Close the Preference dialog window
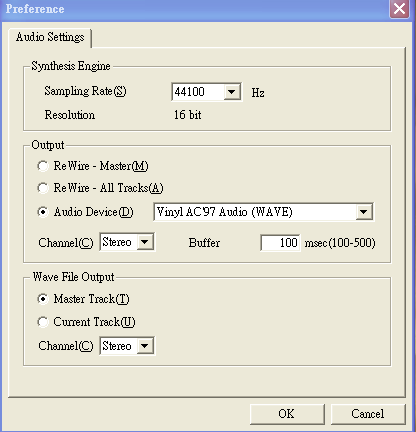Screen dimensions: 416x432 coord(399,9)
